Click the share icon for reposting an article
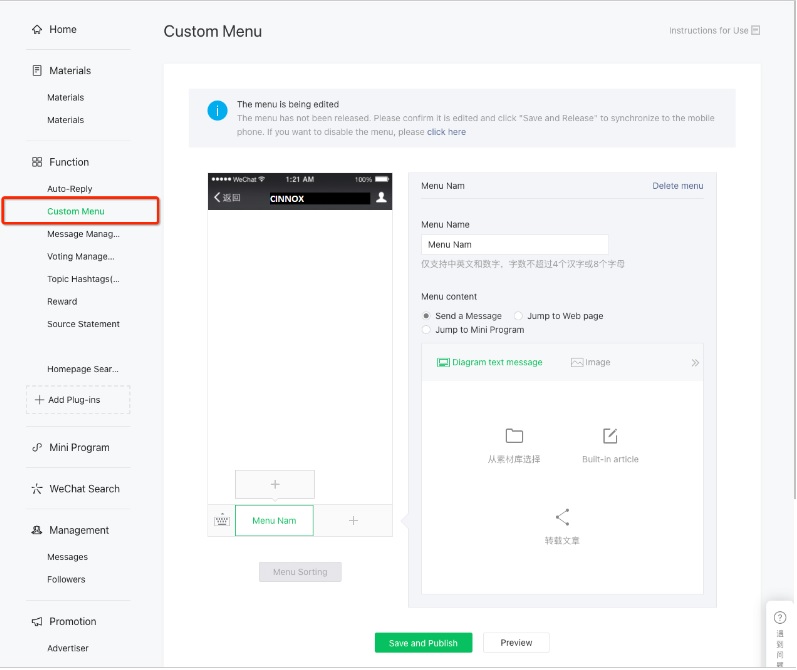 [x=562, y=517]
